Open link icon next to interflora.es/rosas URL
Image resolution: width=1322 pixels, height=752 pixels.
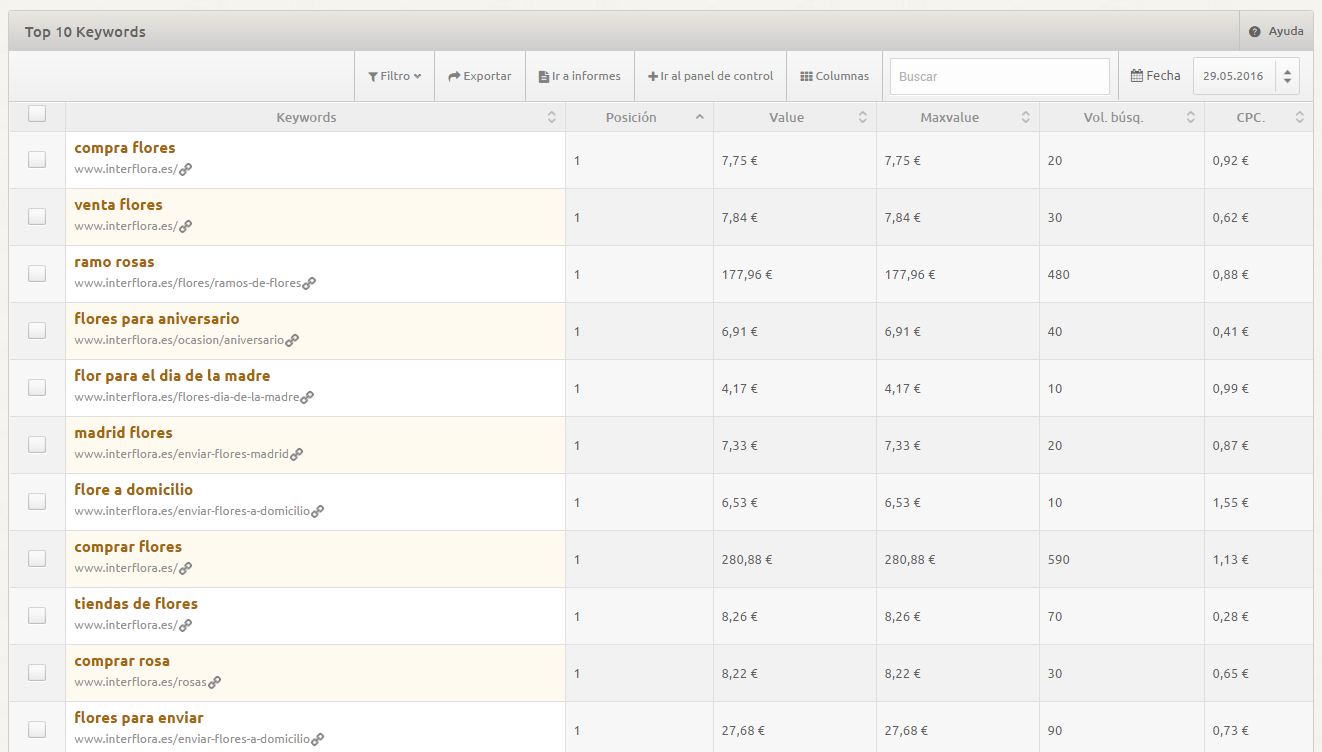(x=214, y=682)
